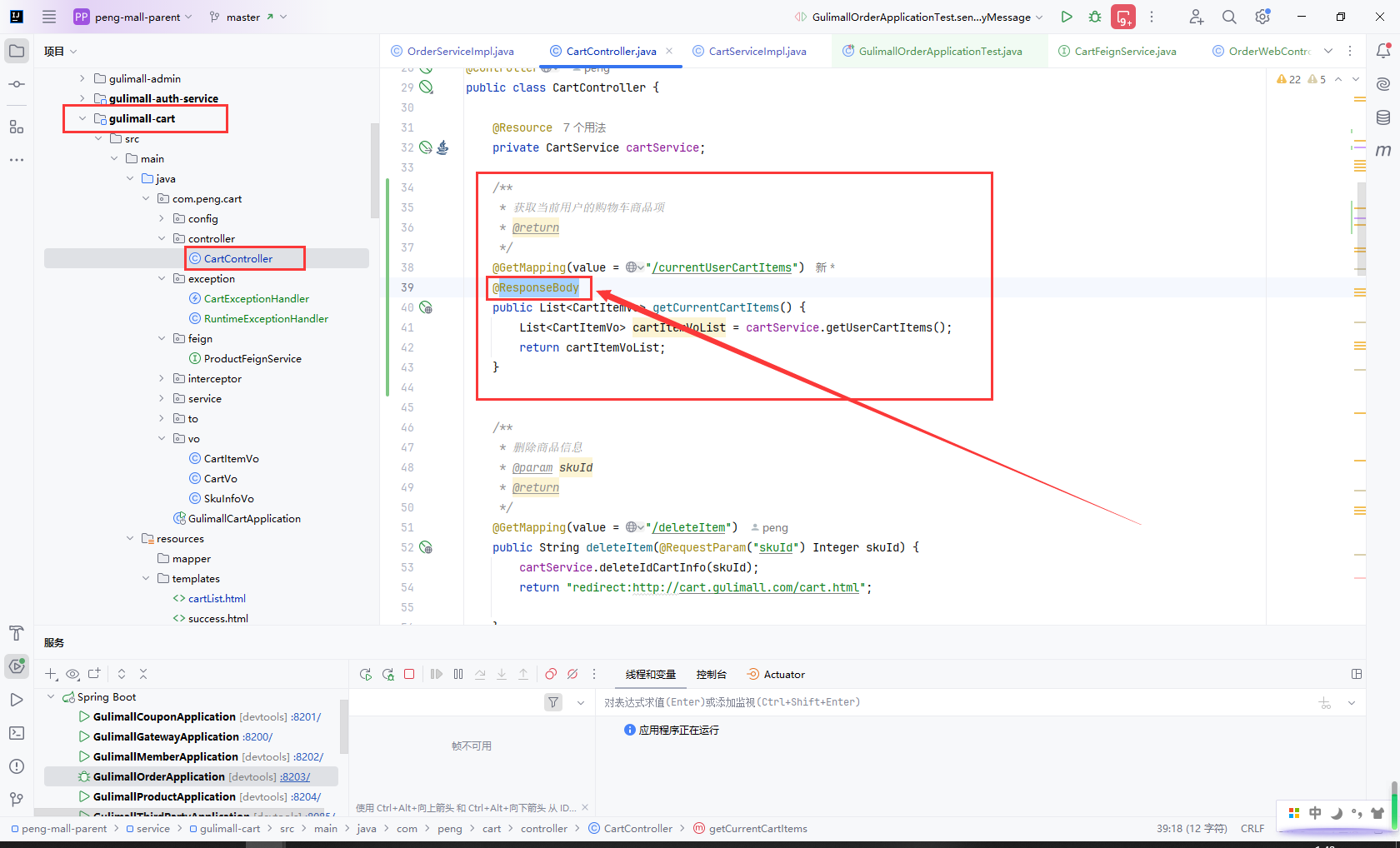1400x848 pixels.
Task: Open the Actuator tab
Action: click(776, 674)
